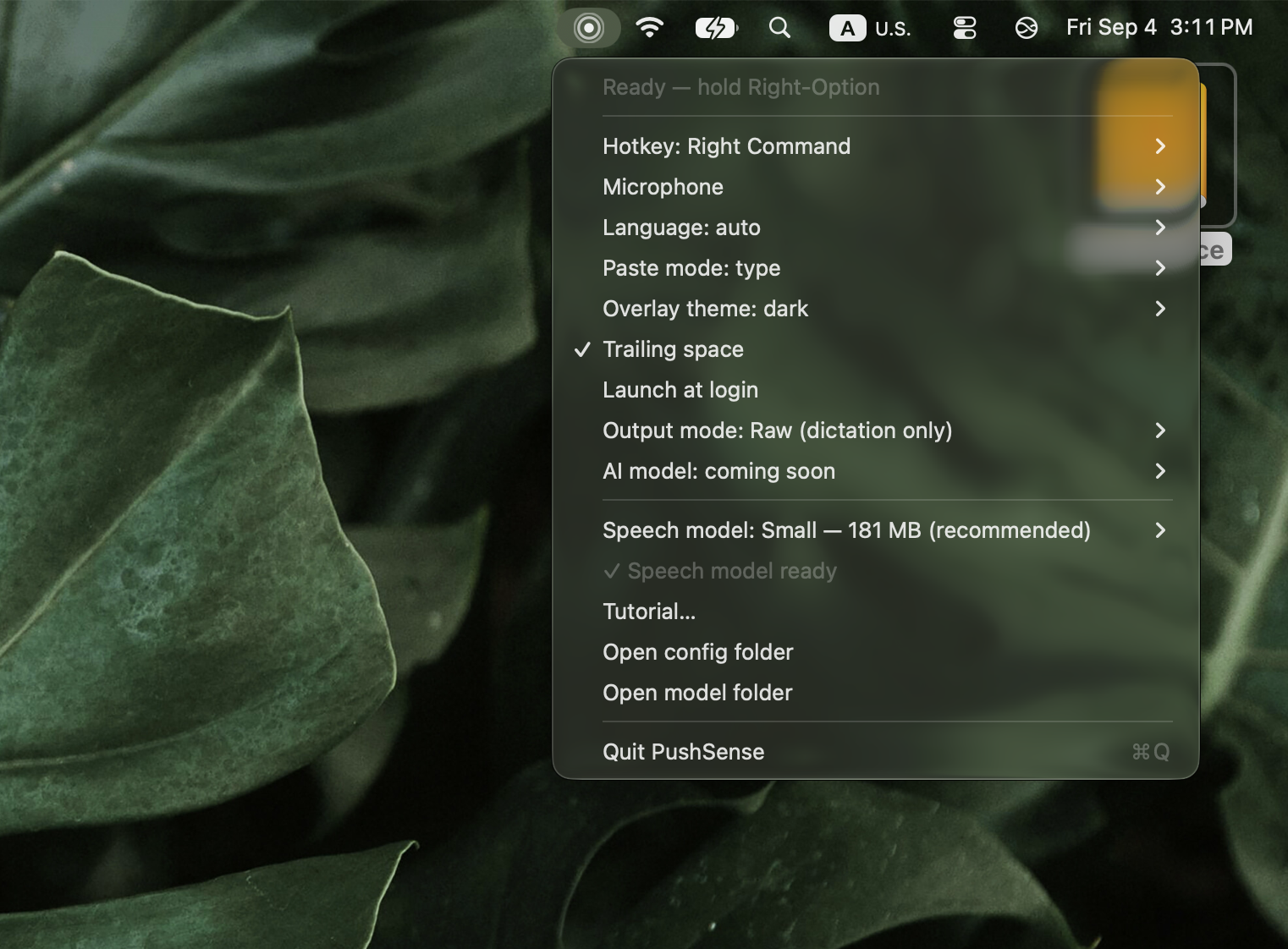Viewport: 1288px width, 949px height.
Task: Expand the Hotkey: Right Command submenu
Action: click(x=876, y=146)
